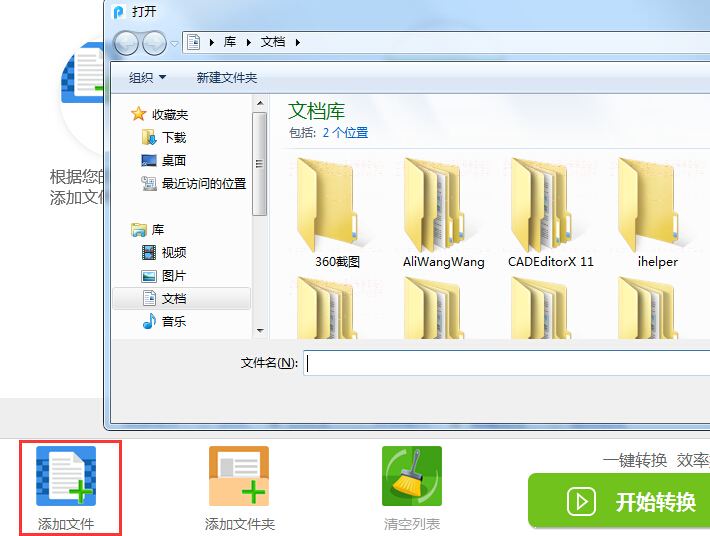Screen dimensions: 710x536
Task: Click the download folder icon beside 下载
Action: (149, 137)
